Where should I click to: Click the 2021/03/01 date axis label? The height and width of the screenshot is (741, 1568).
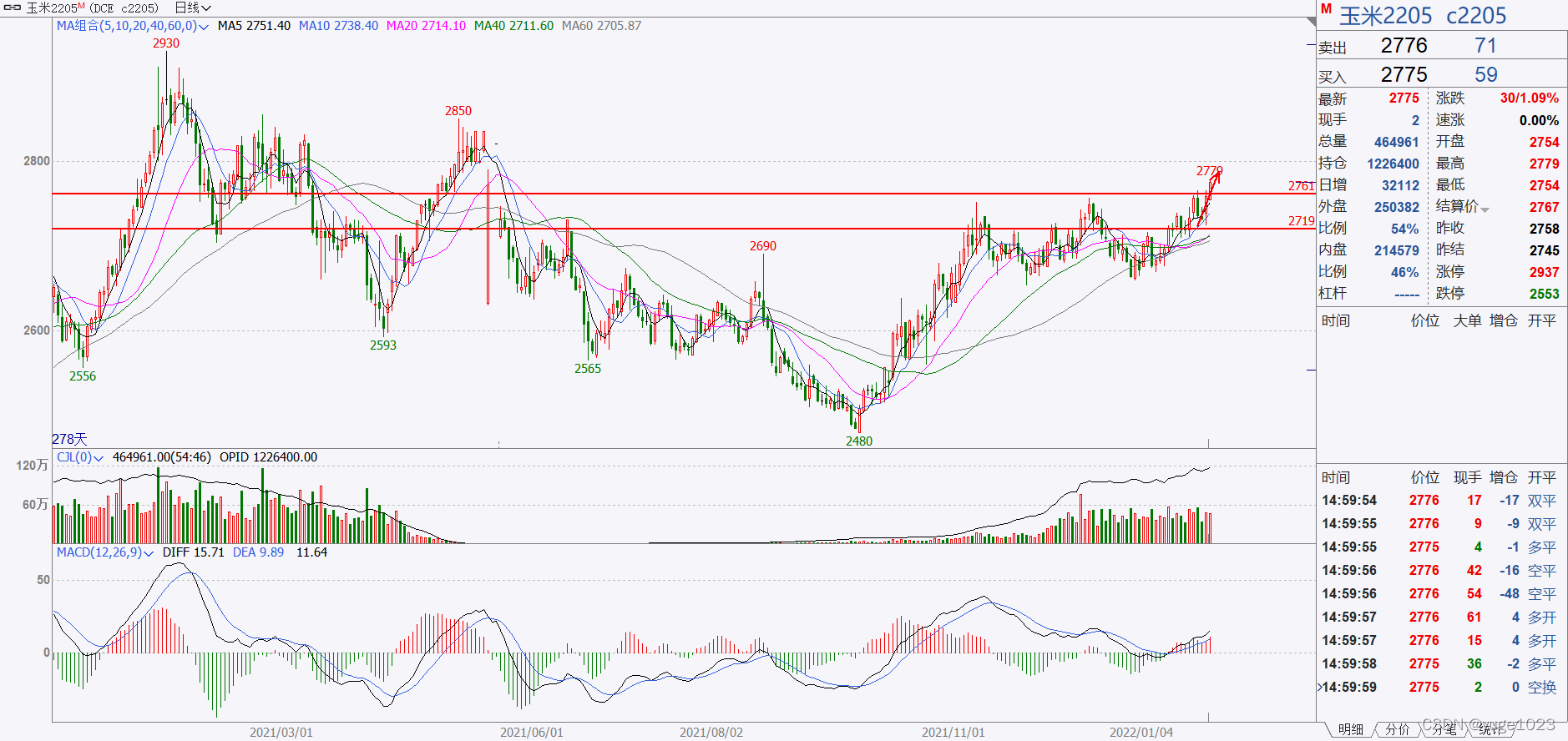tap(281, 733)
